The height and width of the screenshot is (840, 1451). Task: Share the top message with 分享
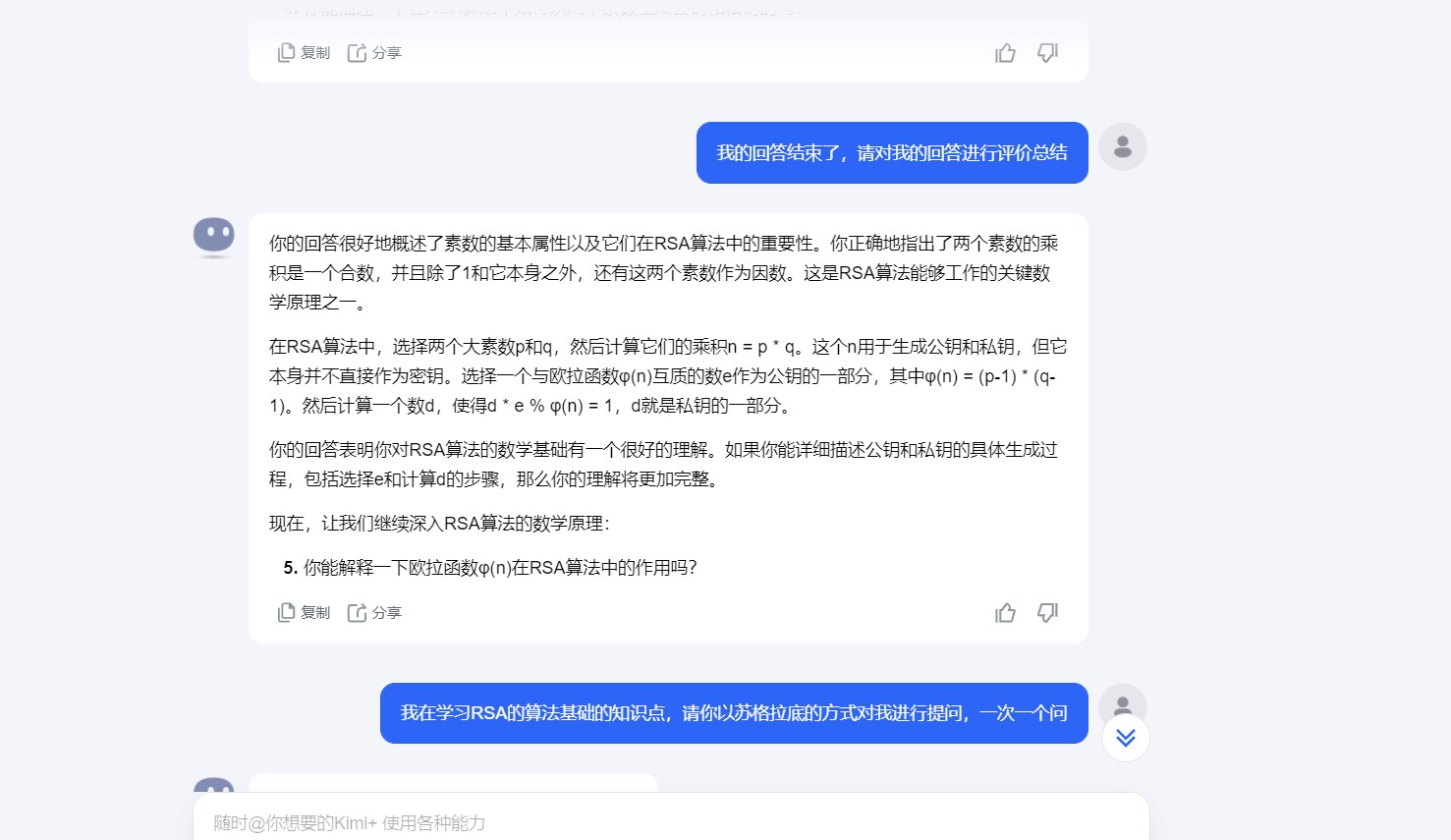(374, 53)
